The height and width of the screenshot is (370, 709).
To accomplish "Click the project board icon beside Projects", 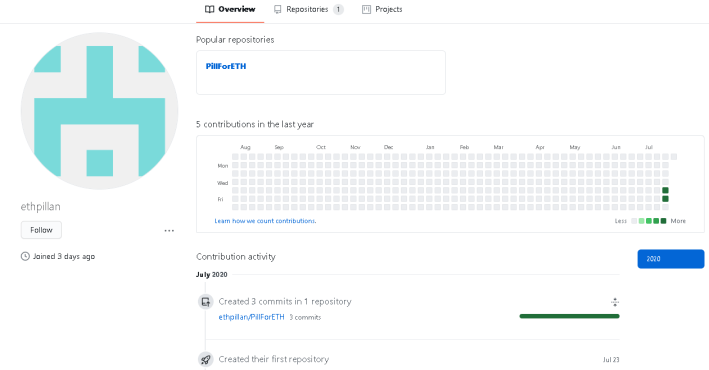I will tap(366, 9).
